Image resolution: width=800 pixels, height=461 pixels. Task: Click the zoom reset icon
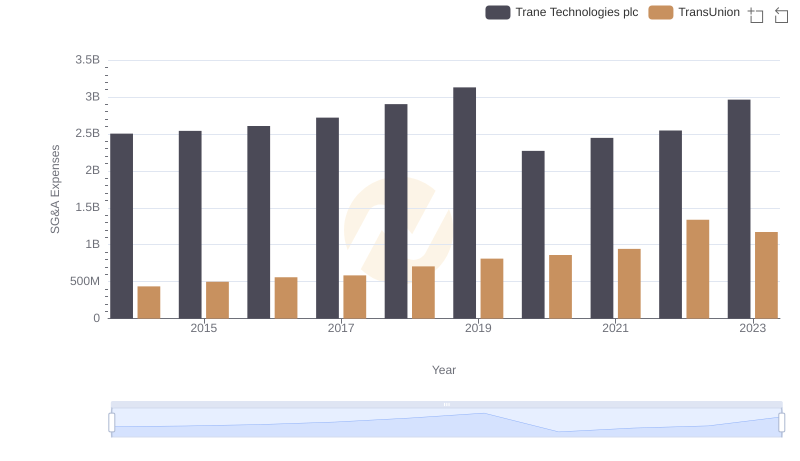click(x=781, y=15)
